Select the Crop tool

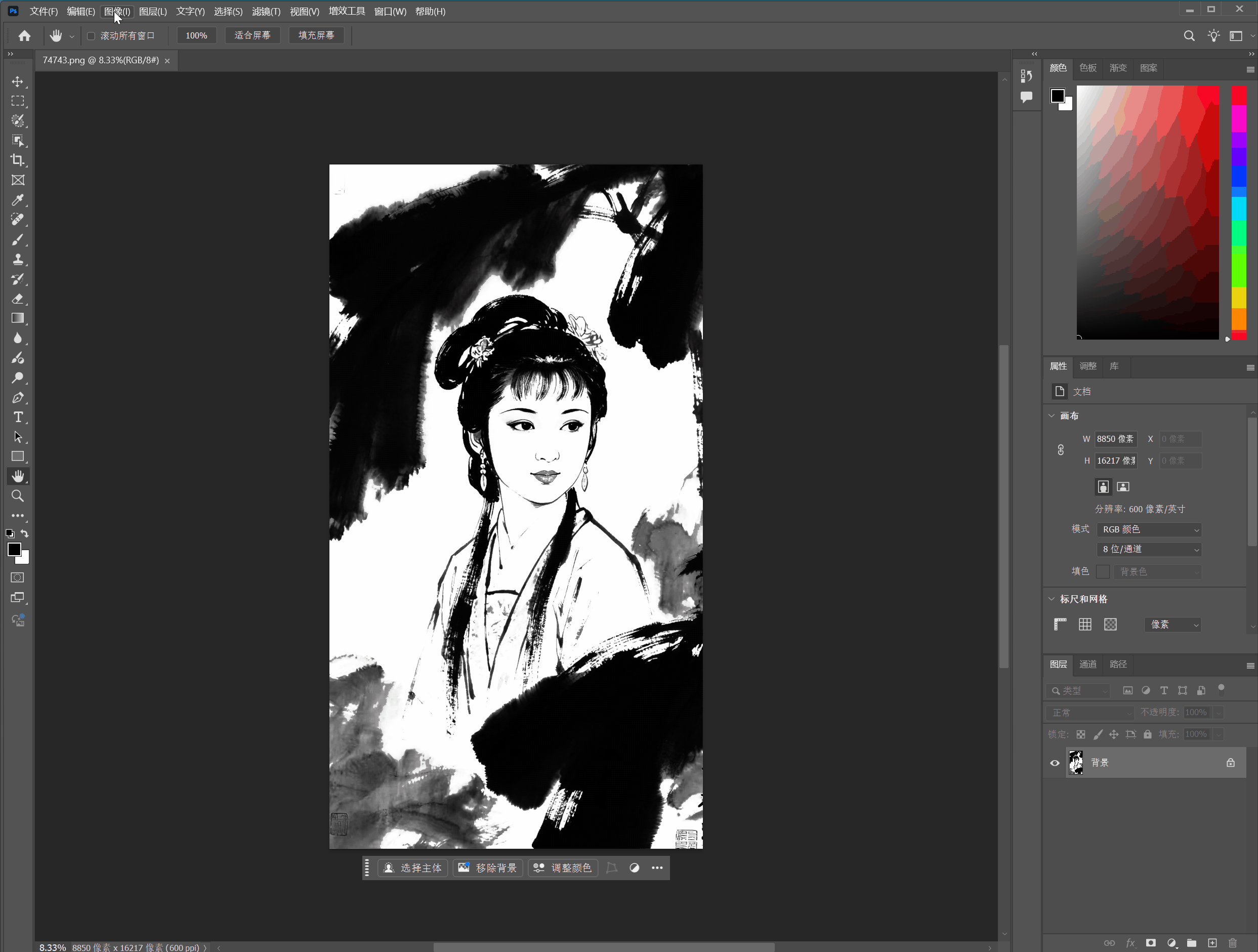(18, 160)
